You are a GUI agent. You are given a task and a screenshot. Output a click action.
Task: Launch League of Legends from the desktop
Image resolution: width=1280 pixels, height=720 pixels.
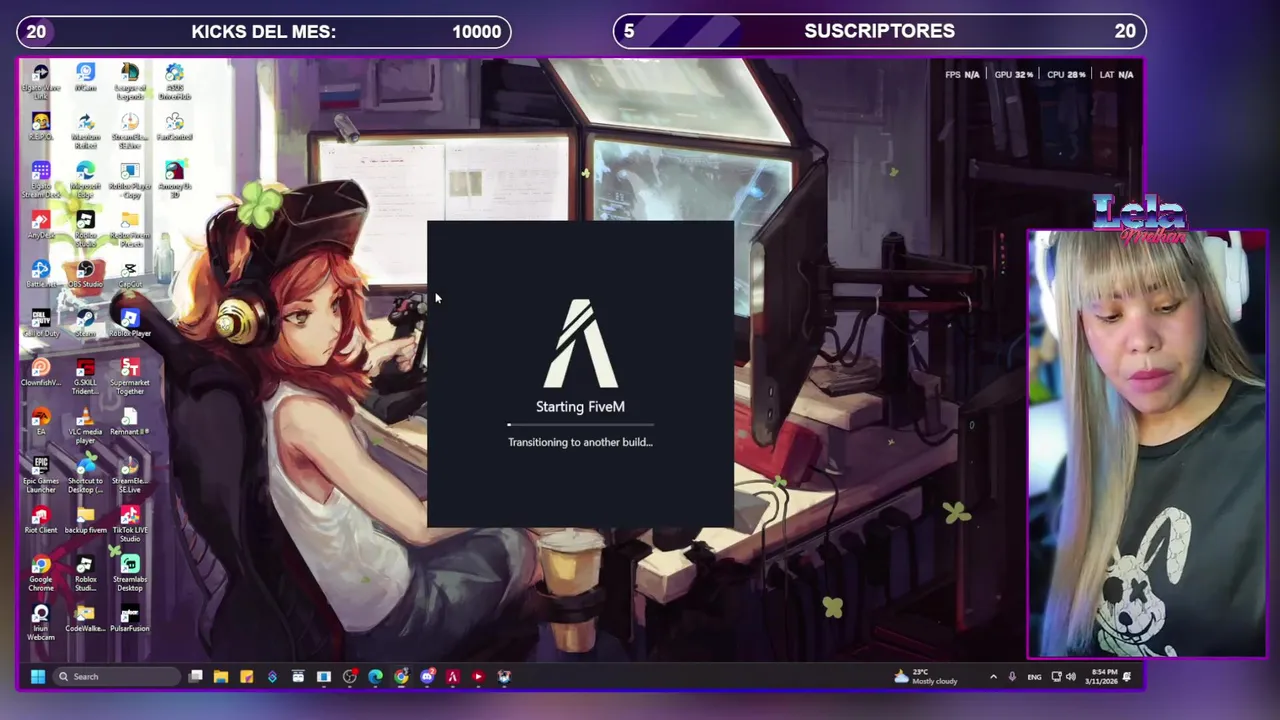(x=130, y=81)
